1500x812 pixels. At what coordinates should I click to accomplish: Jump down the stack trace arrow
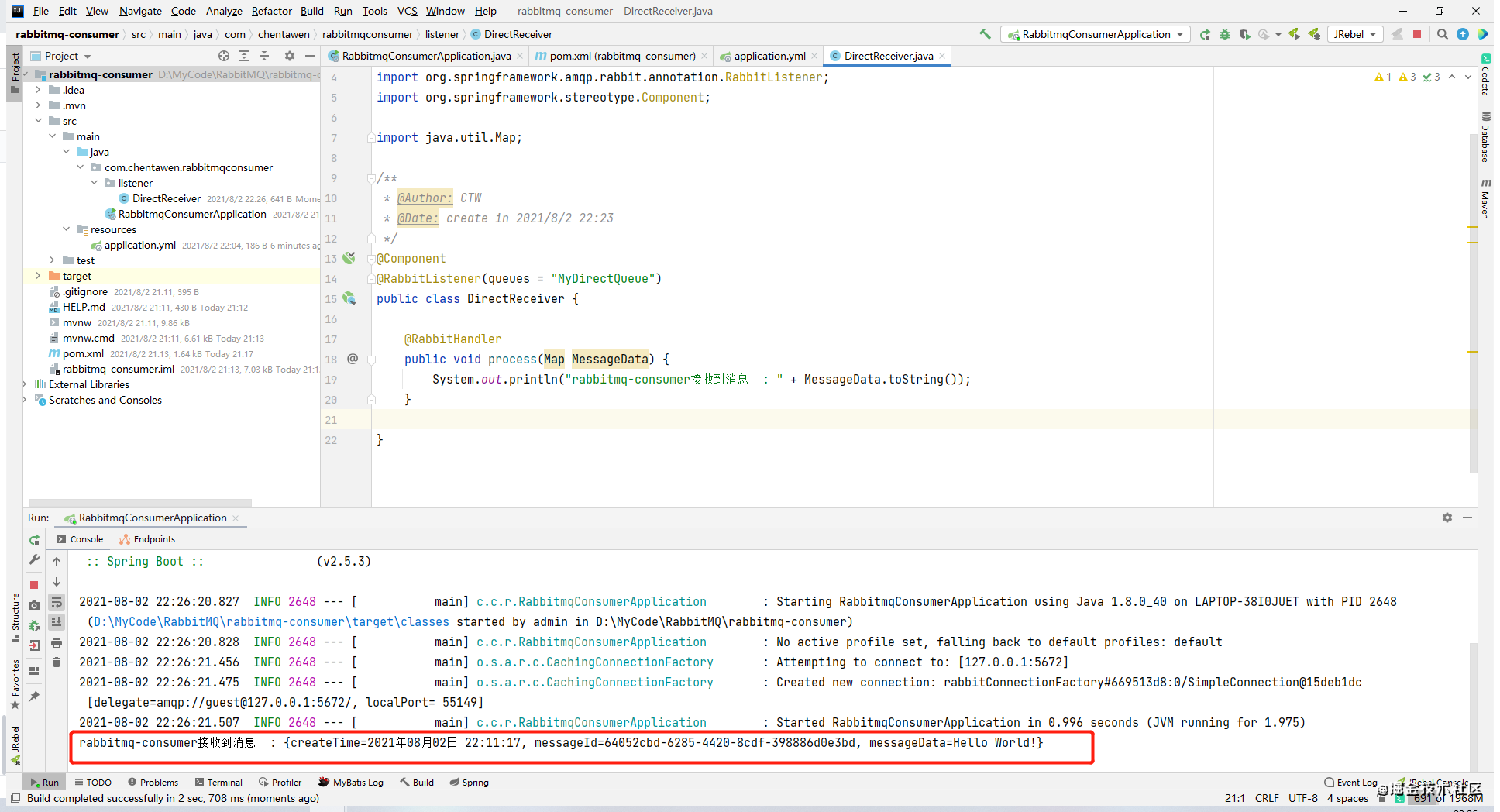point(57,582)
